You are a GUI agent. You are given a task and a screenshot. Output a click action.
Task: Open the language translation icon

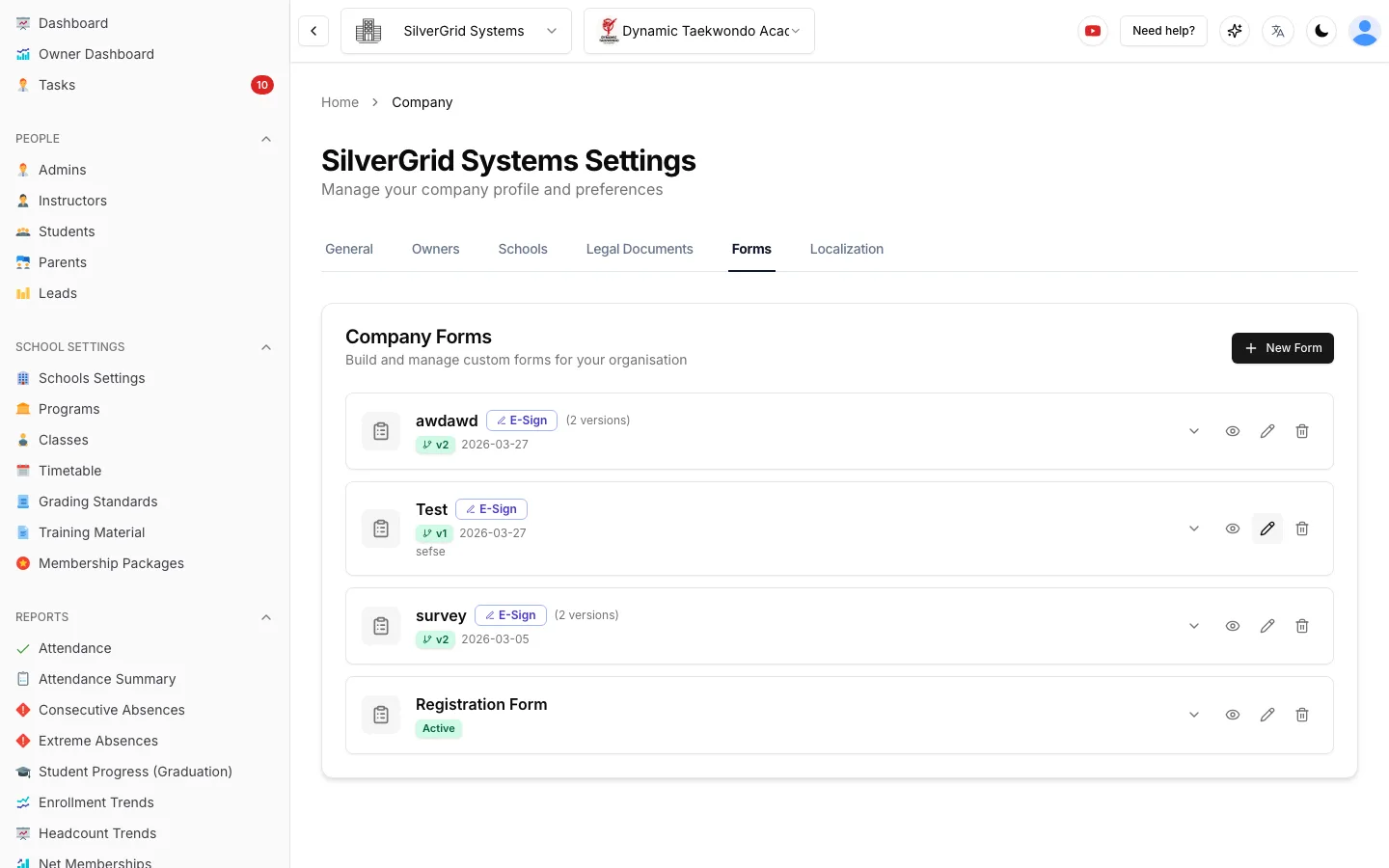point(1278,31)
